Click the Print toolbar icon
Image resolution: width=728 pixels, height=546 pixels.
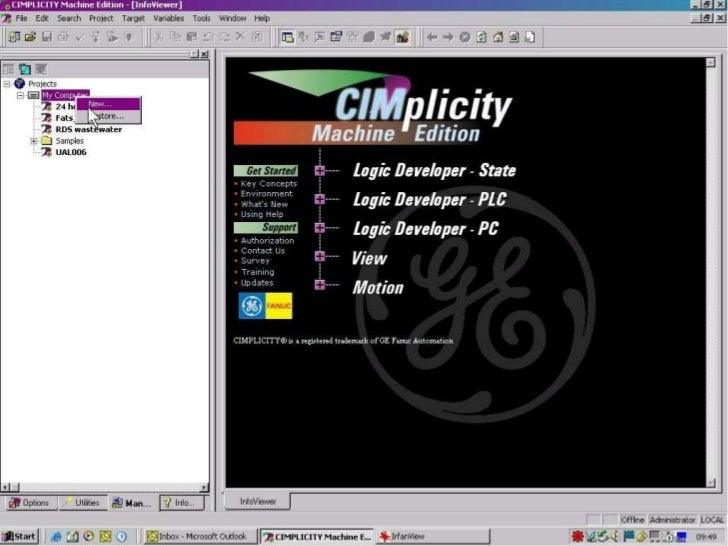tap(63, 37)
